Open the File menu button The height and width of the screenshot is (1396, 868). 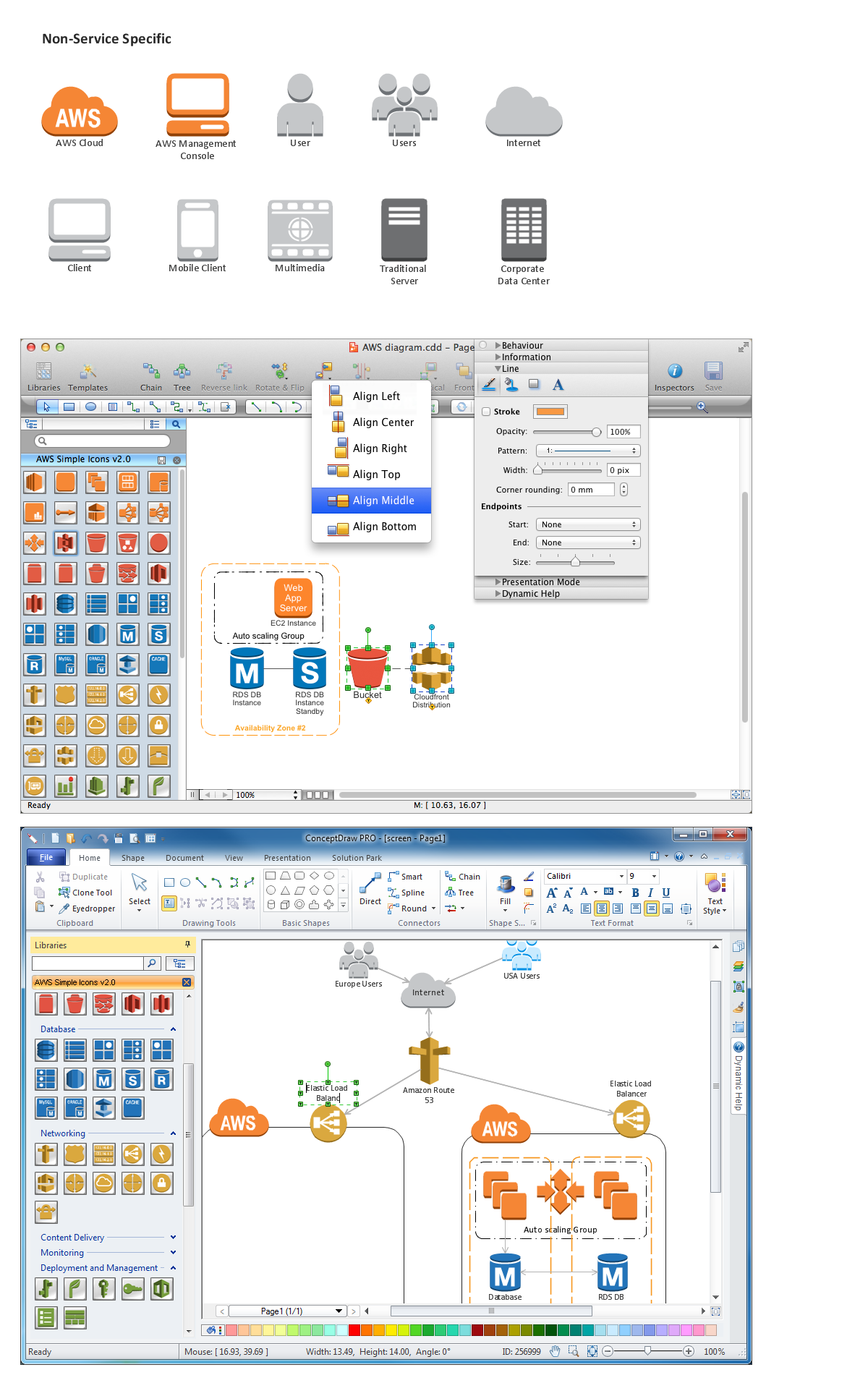46,857
